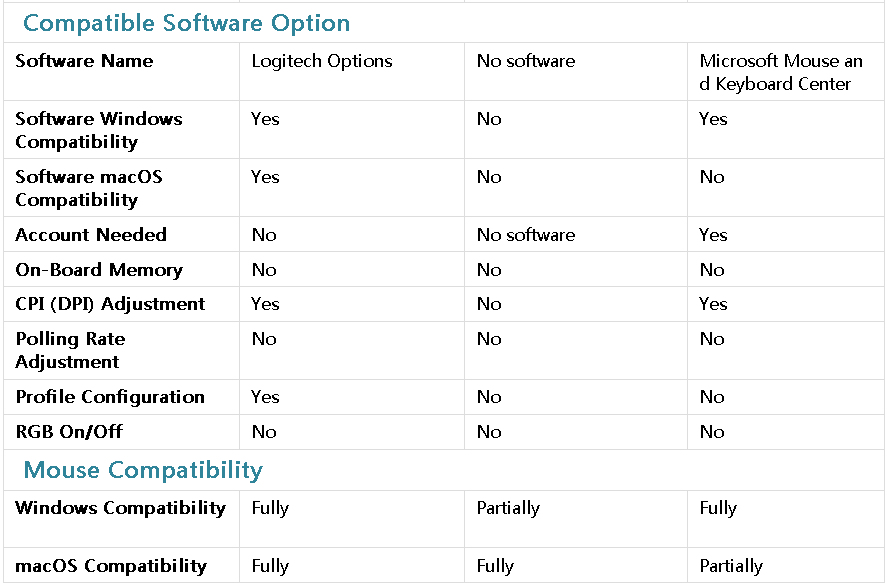Click the Software Windows Compatibility row label

(x=99, y=130)
